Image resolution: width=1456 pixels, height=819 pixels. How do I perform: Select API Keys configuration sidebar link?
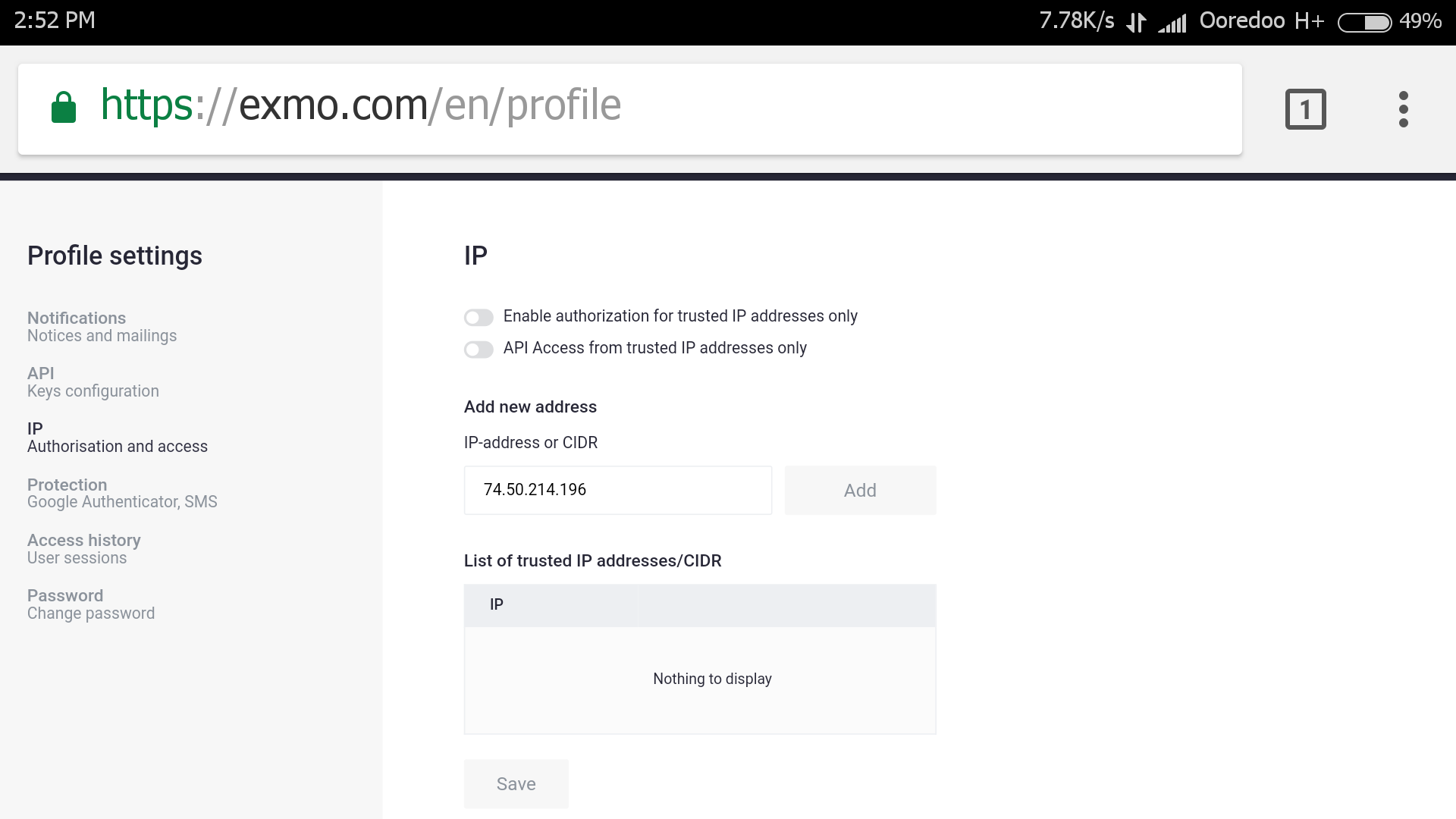(x=93, y=381)
